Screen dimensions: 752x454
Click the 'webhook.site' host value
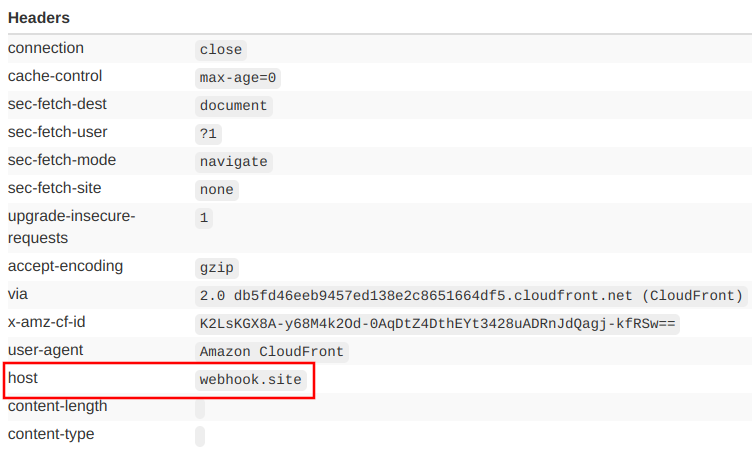pos(249,380)
